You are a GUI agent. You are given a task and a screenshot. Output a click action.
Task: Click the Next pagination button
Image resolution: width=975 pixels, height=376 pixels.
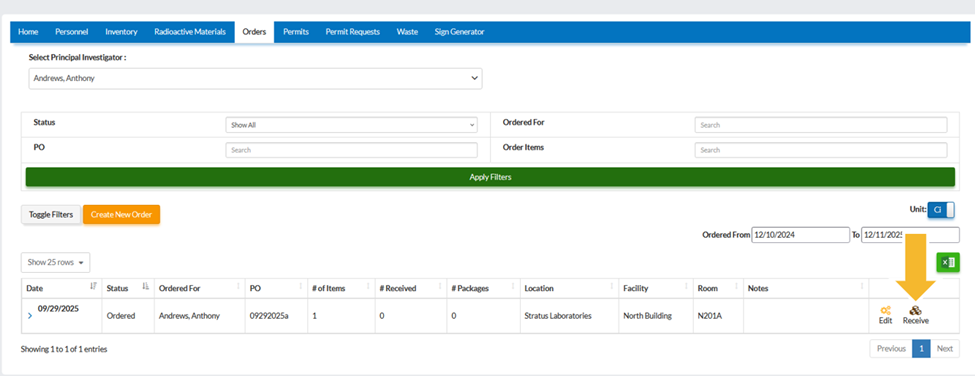945,349
